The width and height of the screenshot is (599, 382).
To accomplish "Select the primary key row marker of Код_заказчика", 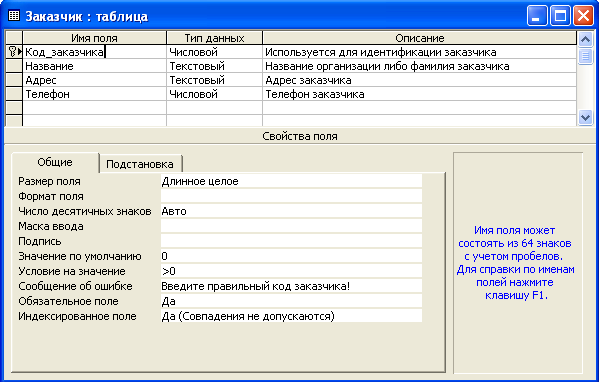I will coord(14,52).
